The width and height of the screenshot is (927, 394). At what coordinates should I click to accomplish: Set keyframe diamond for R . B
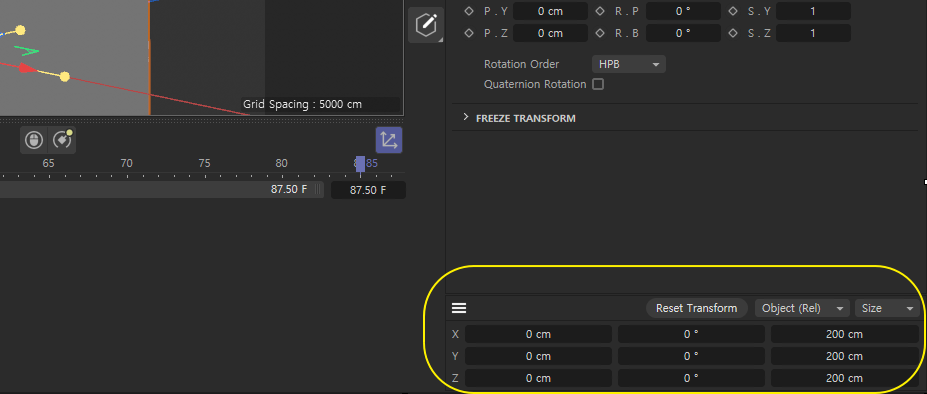click(600, 33)
